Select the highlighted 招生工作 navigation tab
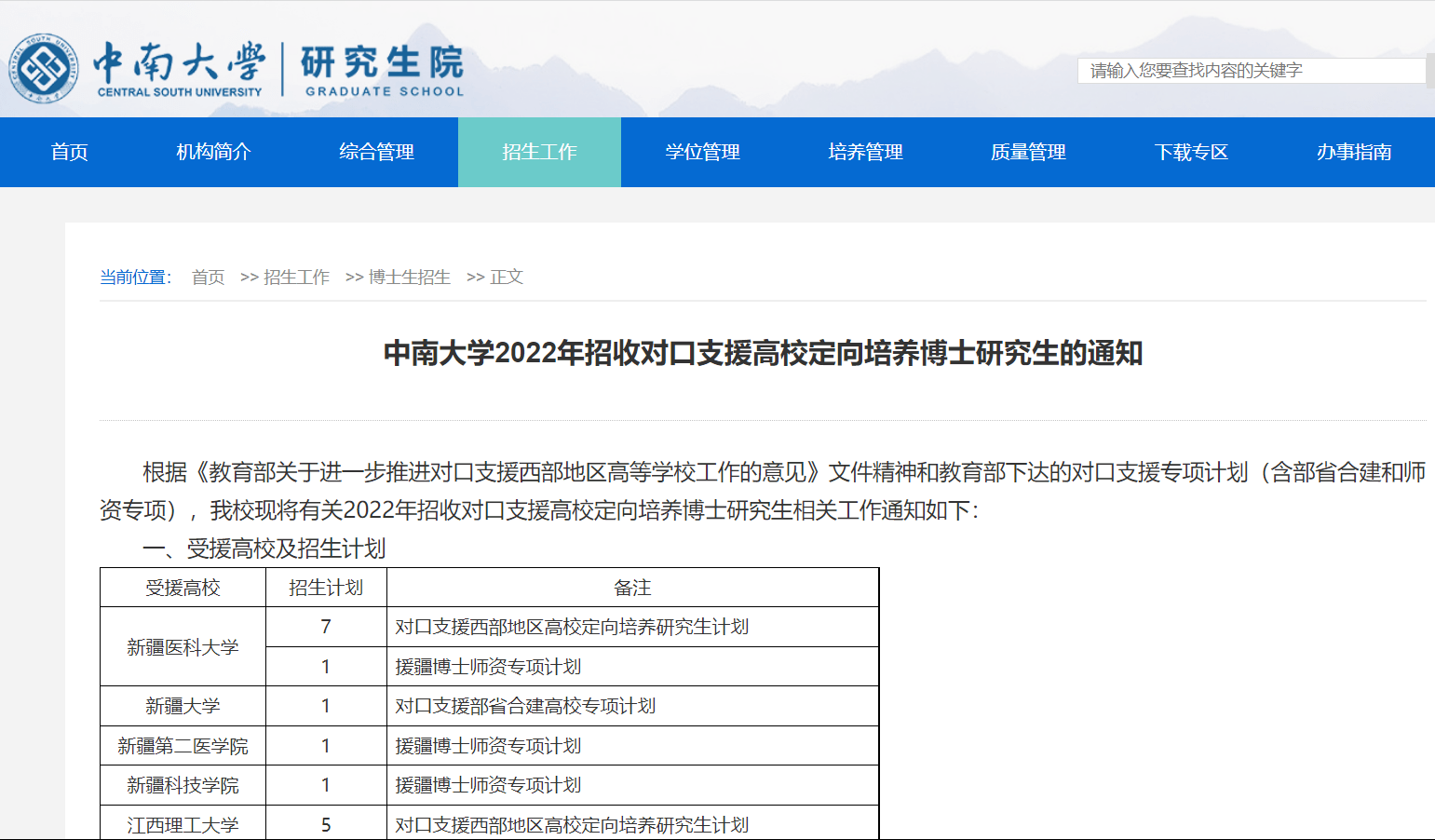The width and height of the screenshot is (1435, 840). click(x=539, y=152)
